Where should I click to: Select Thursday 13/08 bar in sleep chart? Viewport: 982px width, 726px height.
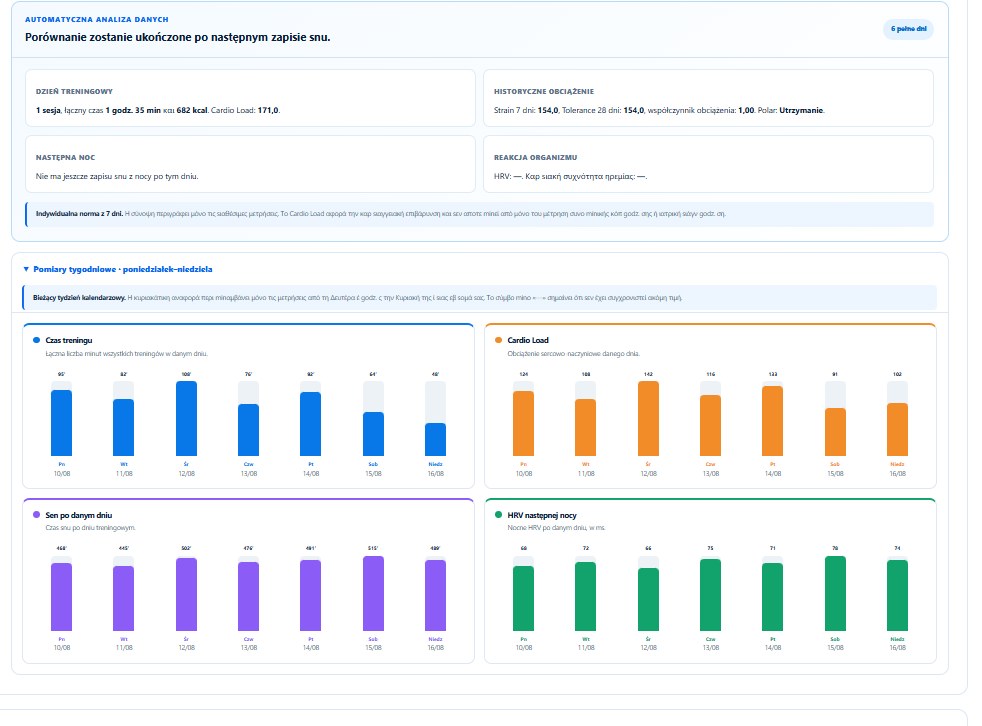[x=249, y=596]
